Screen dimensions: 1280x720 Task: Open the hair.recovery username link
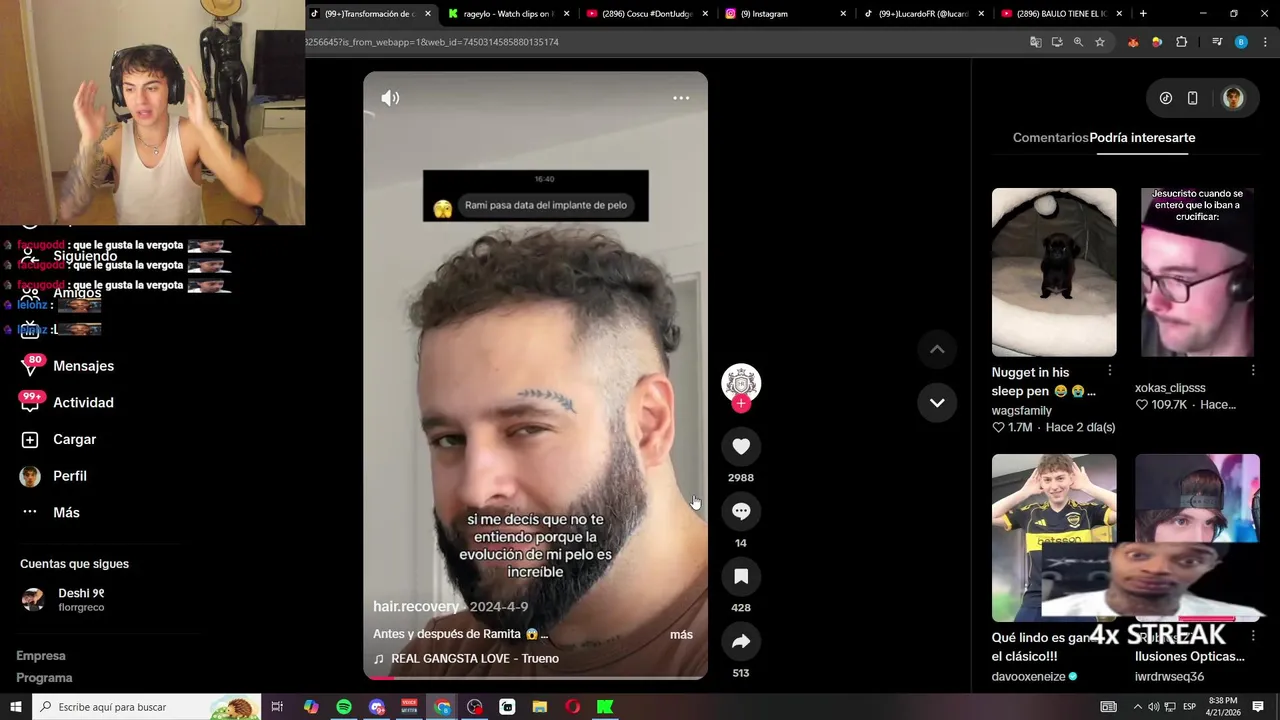pyautogui.click(x=416, y=607)
